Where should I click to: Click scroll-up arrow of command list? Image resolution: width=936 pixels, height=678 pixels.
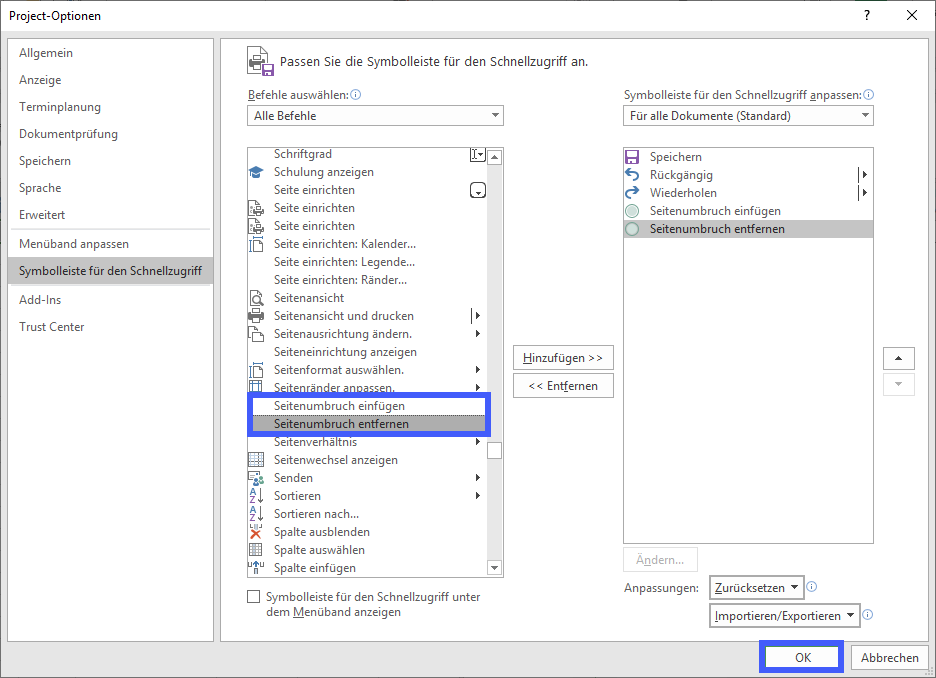[494, 157]
